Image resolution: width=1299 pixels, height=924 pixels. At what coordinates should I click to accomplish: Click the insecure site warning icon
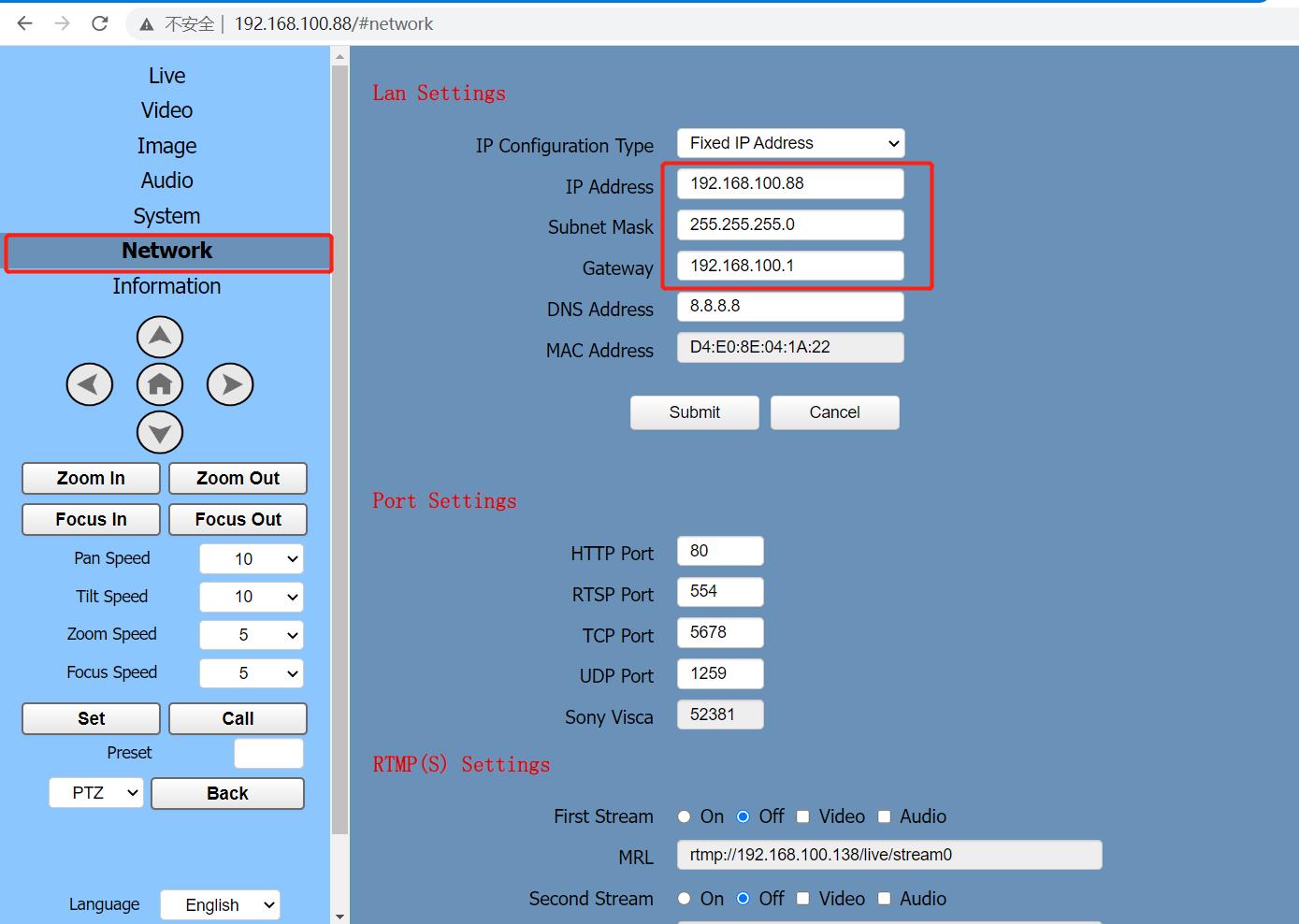point(147,24)
